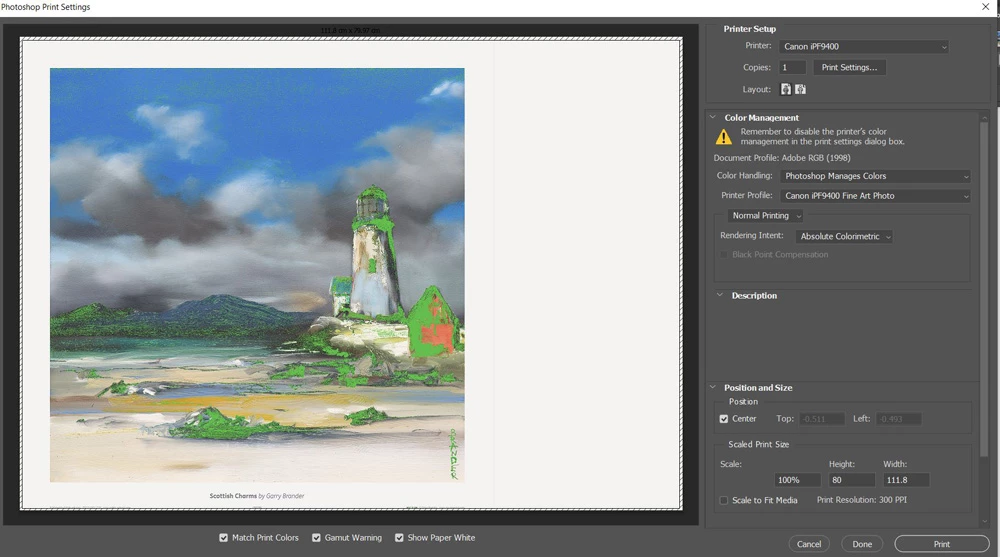Open the Rendering Intent dropdown
This screenshot has height=557, width=1000.
844,236
